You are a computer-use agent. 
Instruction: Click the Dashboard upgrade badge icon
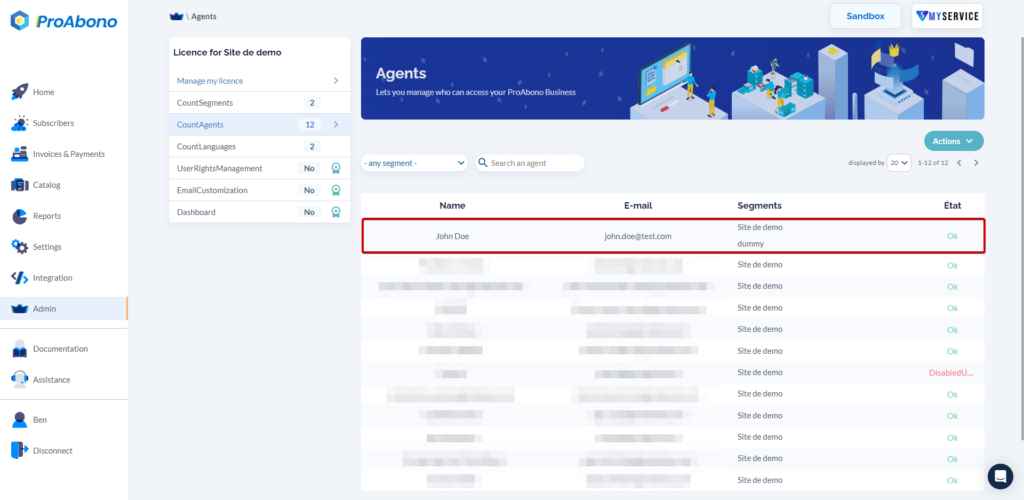tap(336, 212)
